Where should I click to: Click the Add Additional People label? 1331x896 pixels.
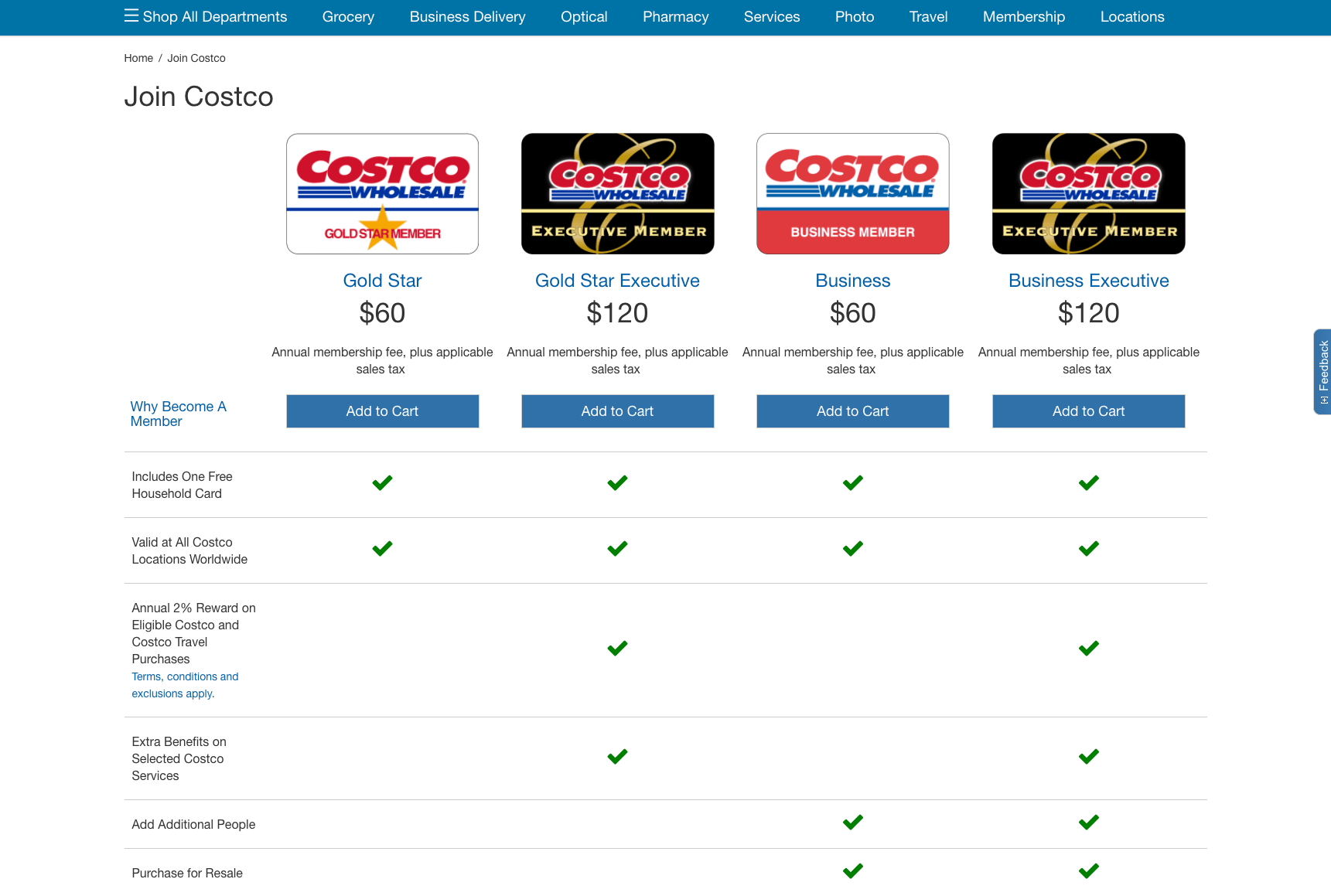click(193, 825)
